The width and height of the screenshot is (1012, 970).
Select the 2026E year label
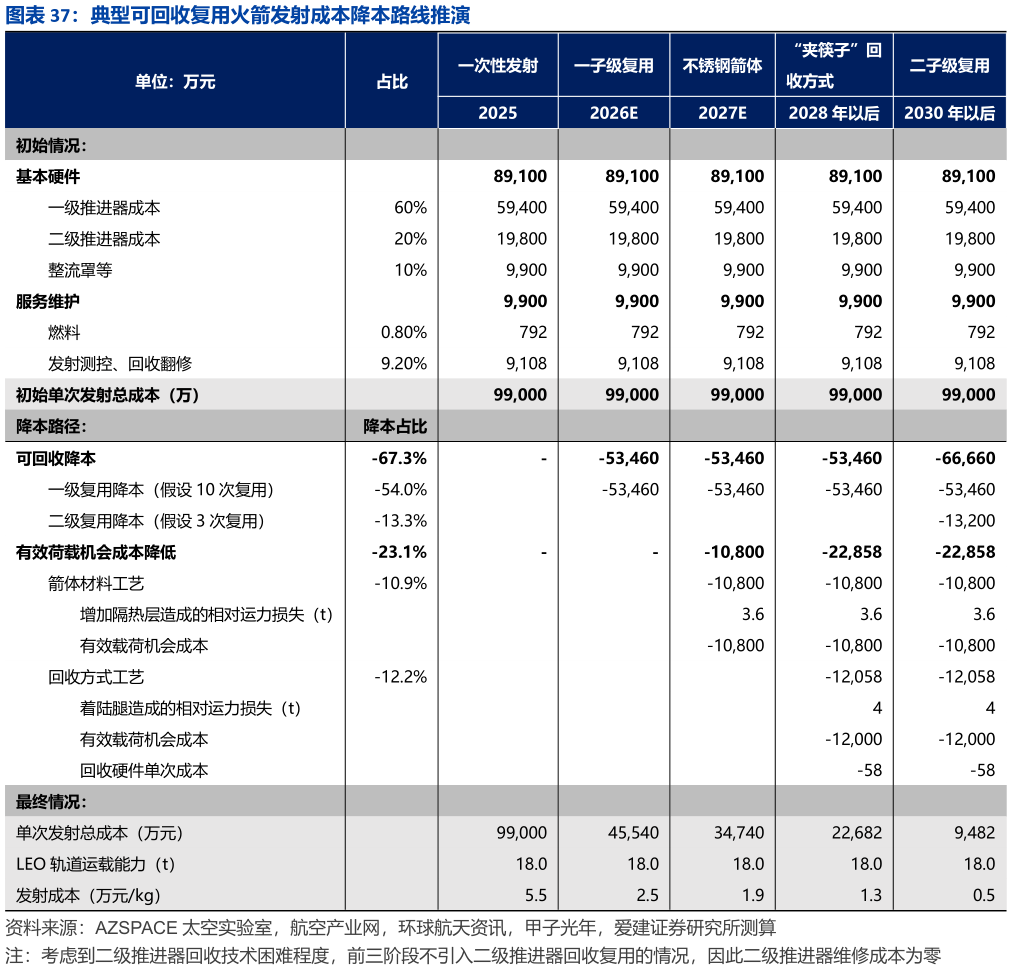tap(612, 114)
